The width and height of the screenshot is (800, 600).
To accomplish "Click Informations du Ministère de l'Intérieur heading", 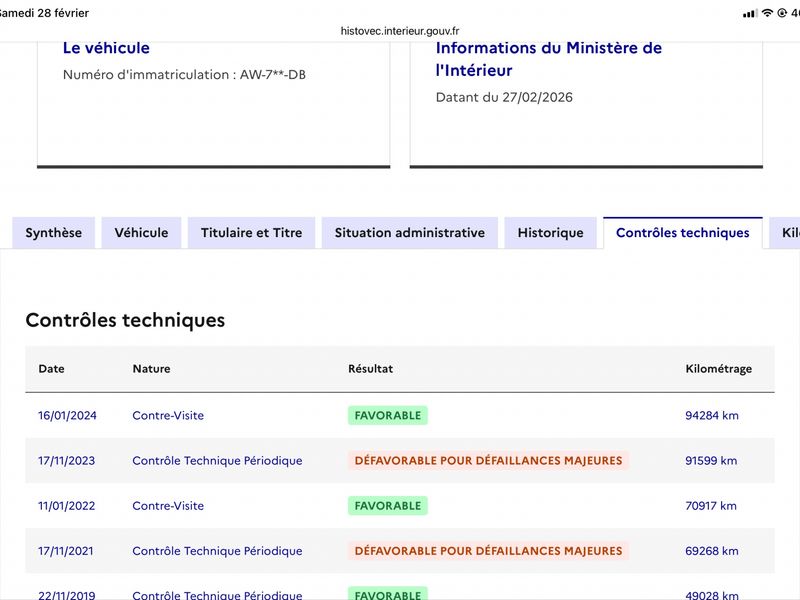I will [548, 59].
